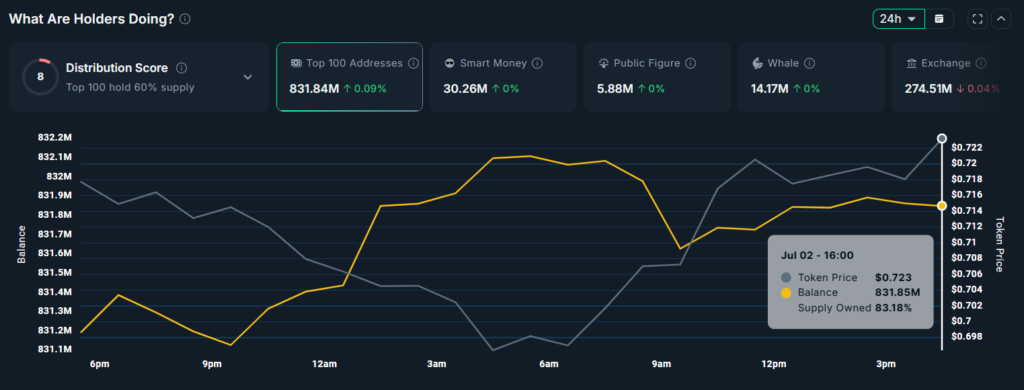This screenshot has height=390, width=1024.
Task: Click info icon next to Top 100 Addresses
Action: 413,63
